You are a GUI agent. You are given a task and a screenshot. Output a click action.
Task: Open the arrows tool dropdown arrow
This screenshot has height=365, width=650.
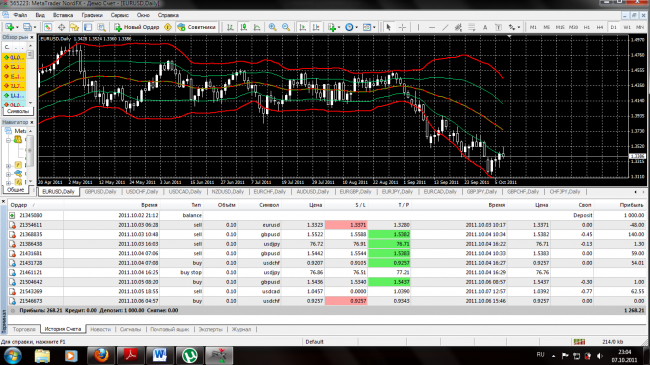[x=519, y=27]
